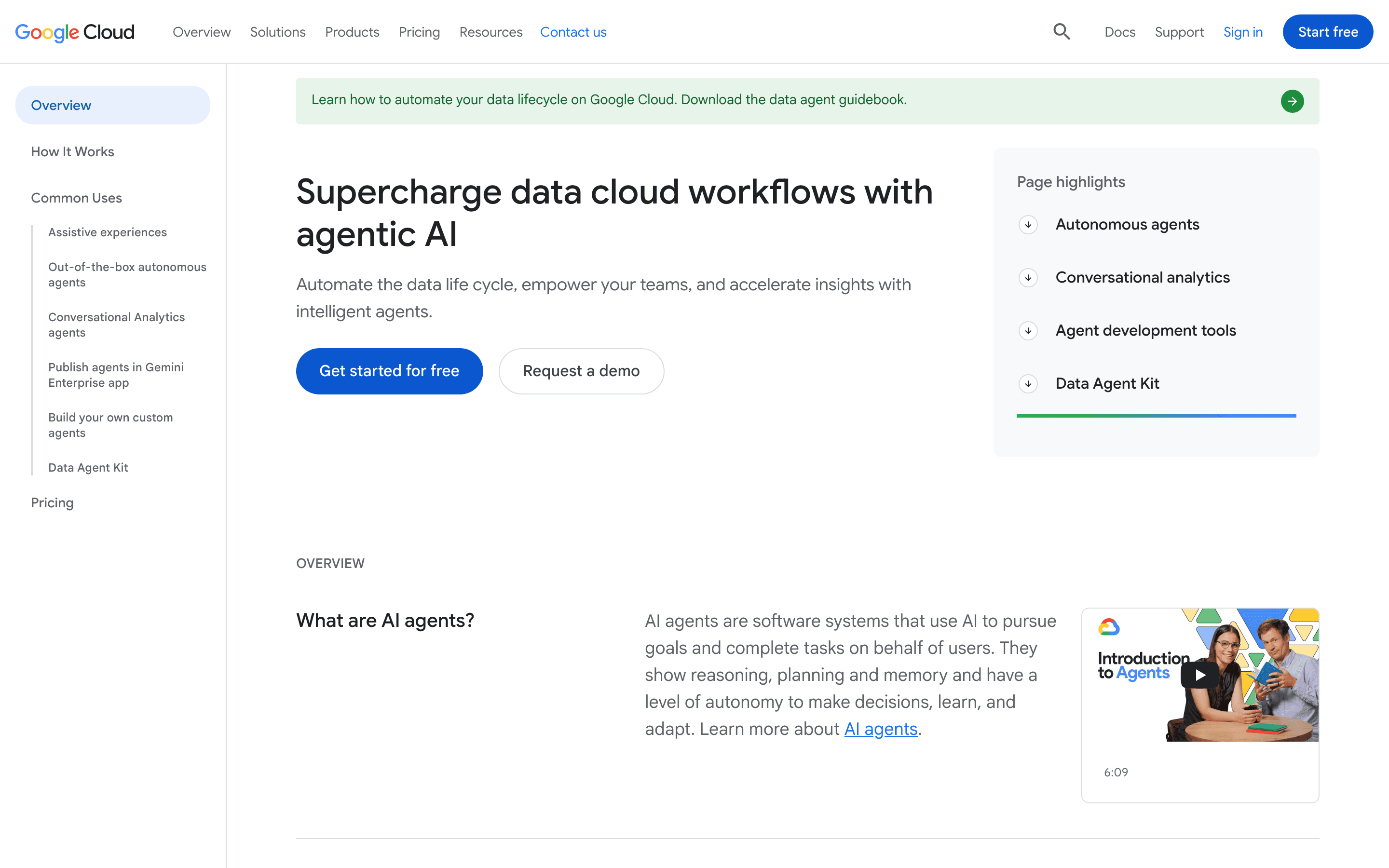Screen dimensions: 1389x868
Task: Jump to Build your own custom agents
Action: (x=110, y=425)
